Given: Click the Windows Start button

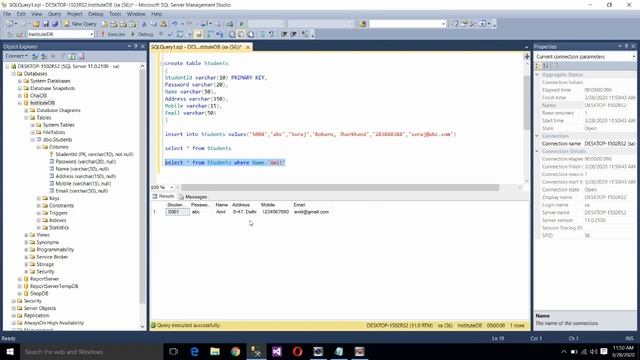Looking at the screenshot, I should [x=10, y=352].
